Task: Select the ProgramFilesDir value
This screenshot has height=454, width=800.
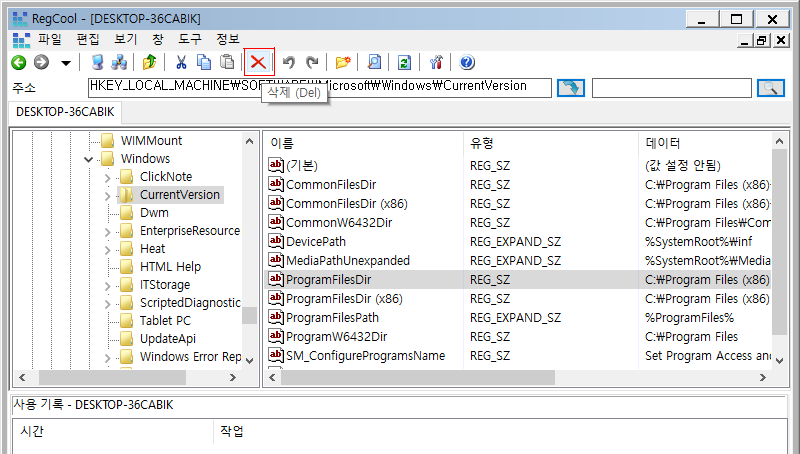Action: pyautogui.click(x=518, y=280)
